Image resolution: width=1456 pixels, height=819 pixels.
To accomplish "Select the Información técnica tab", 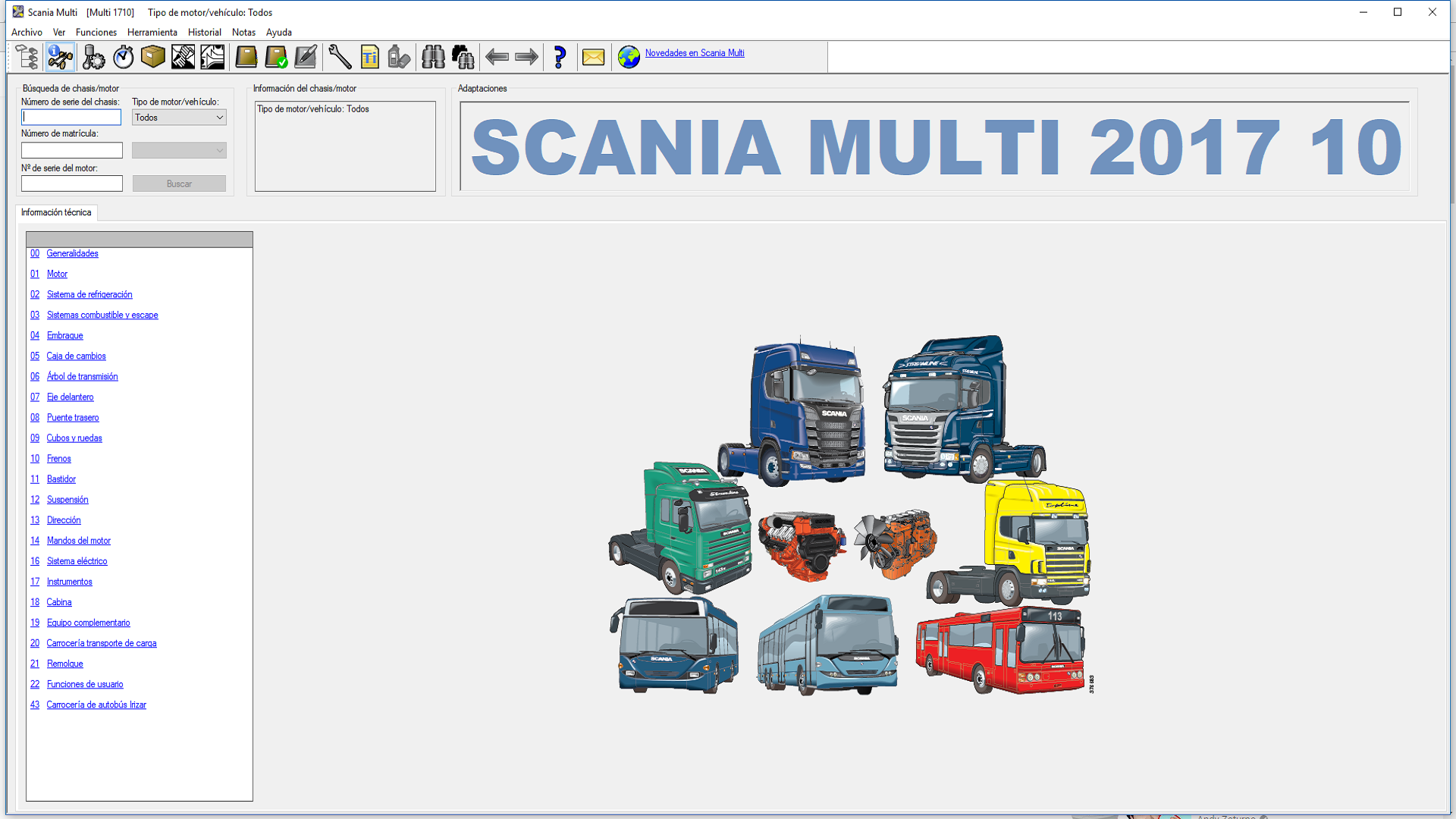I will [56, 212].
